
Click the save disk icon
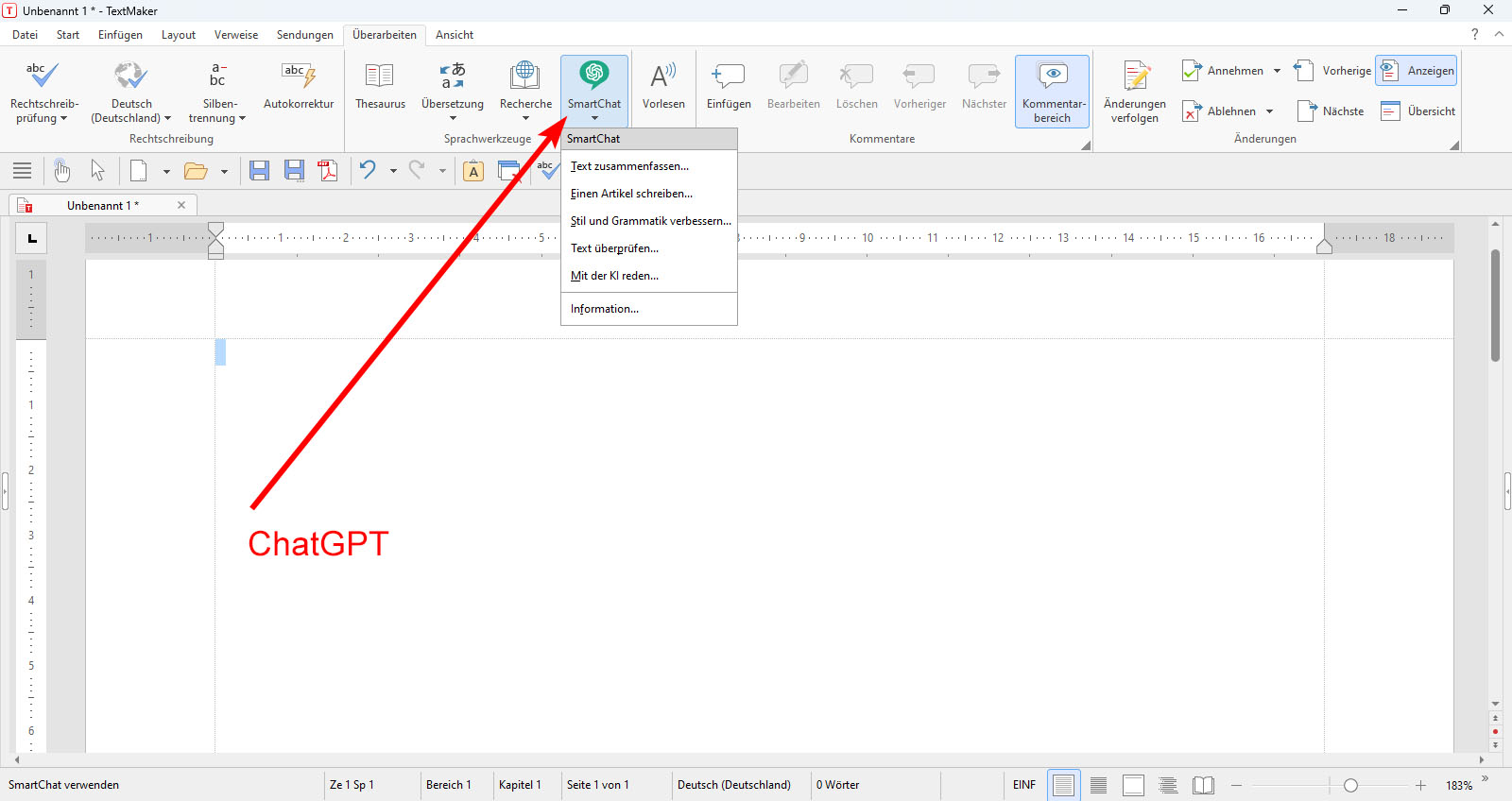[259, 171]
